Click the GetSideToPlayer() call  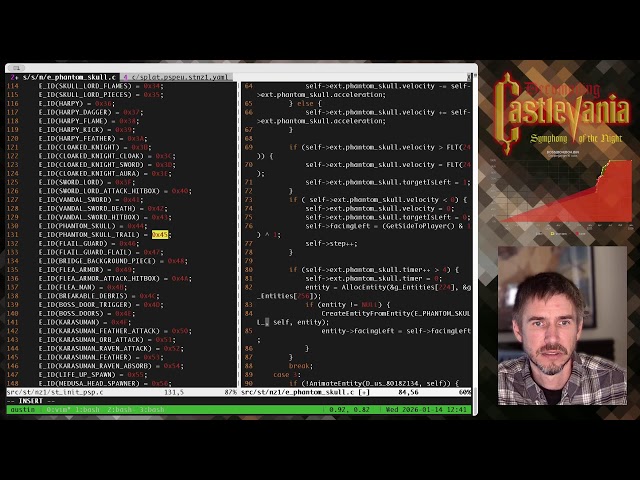(x=421, y=226)
